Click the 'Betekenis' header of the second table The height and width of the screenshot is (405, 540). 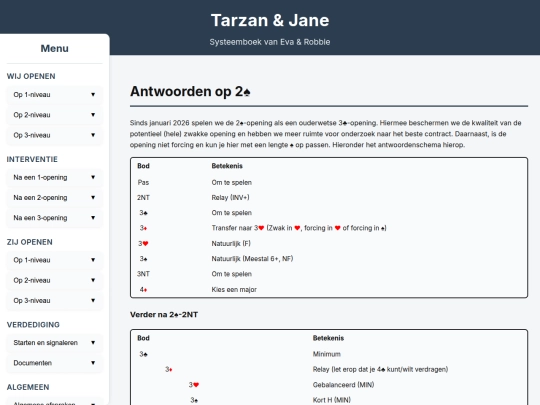(328, 338)
